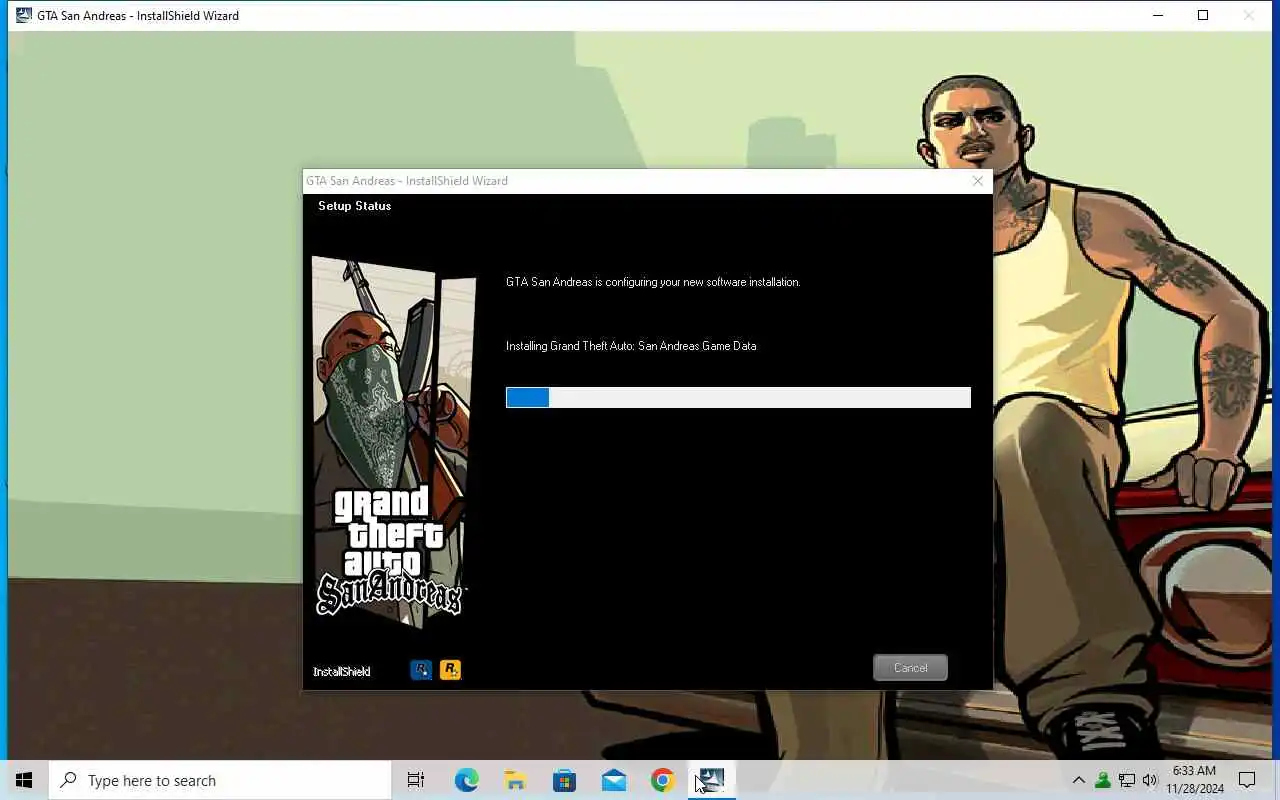Click the installation progress bar
The width and height of the screenshot is (1280, 800).
pyautogui.click(x=738, y=397)
